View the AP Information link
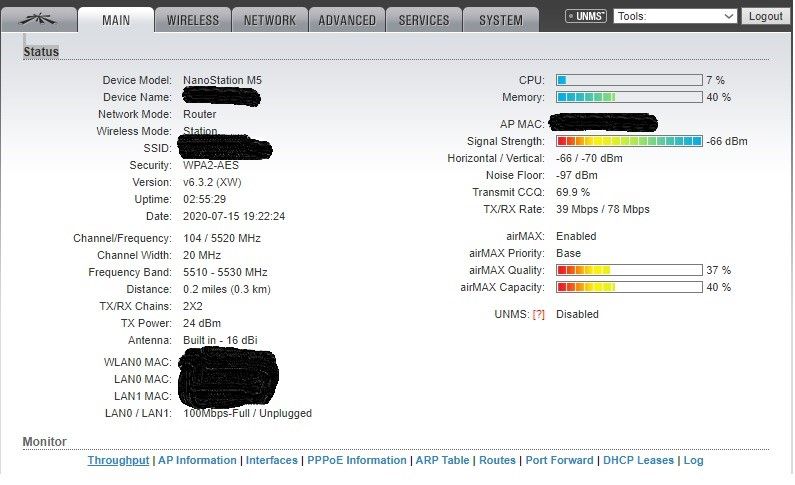 click(197, 460)
